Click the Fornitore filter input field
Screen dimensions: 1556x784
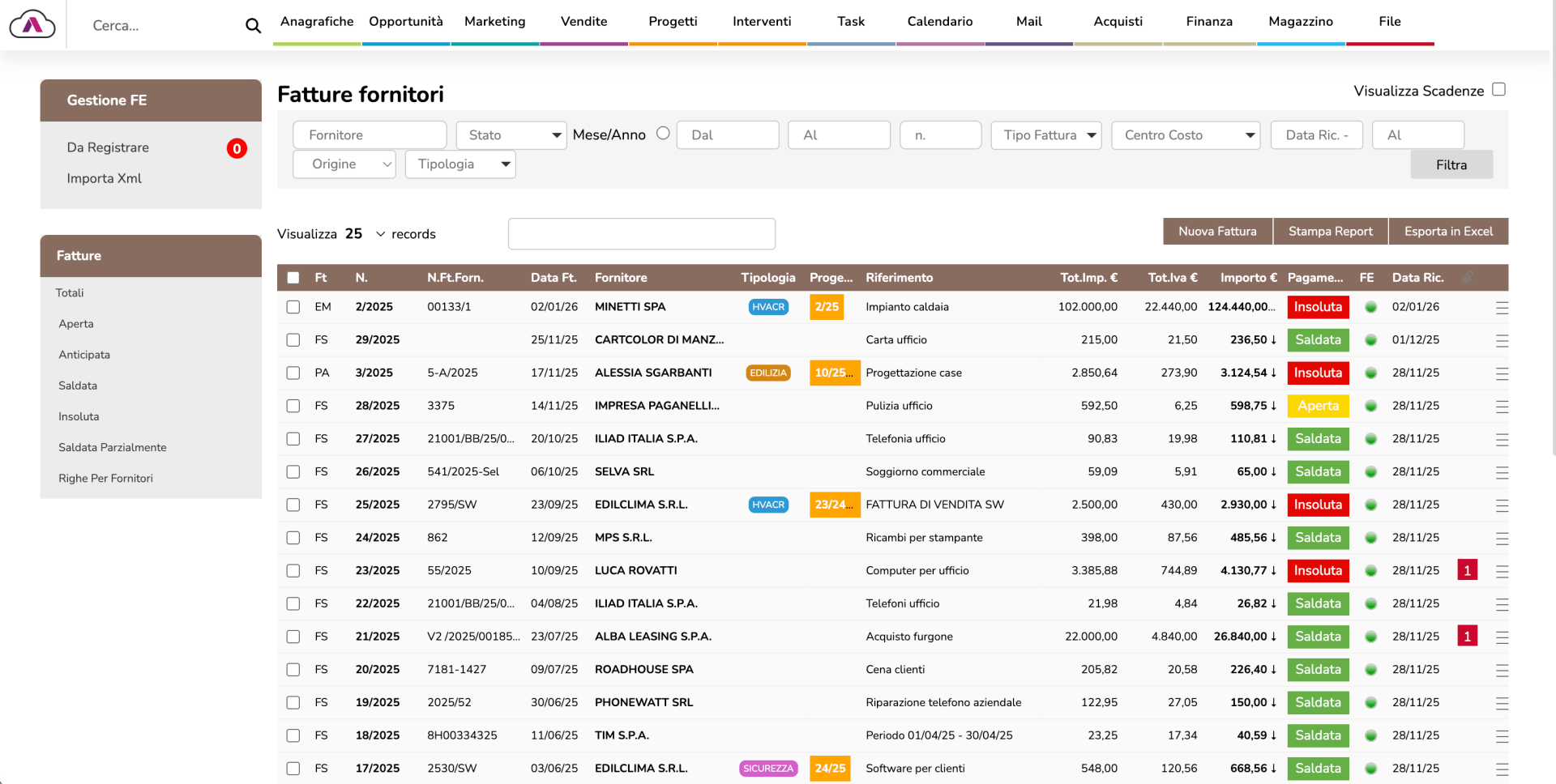370,135
